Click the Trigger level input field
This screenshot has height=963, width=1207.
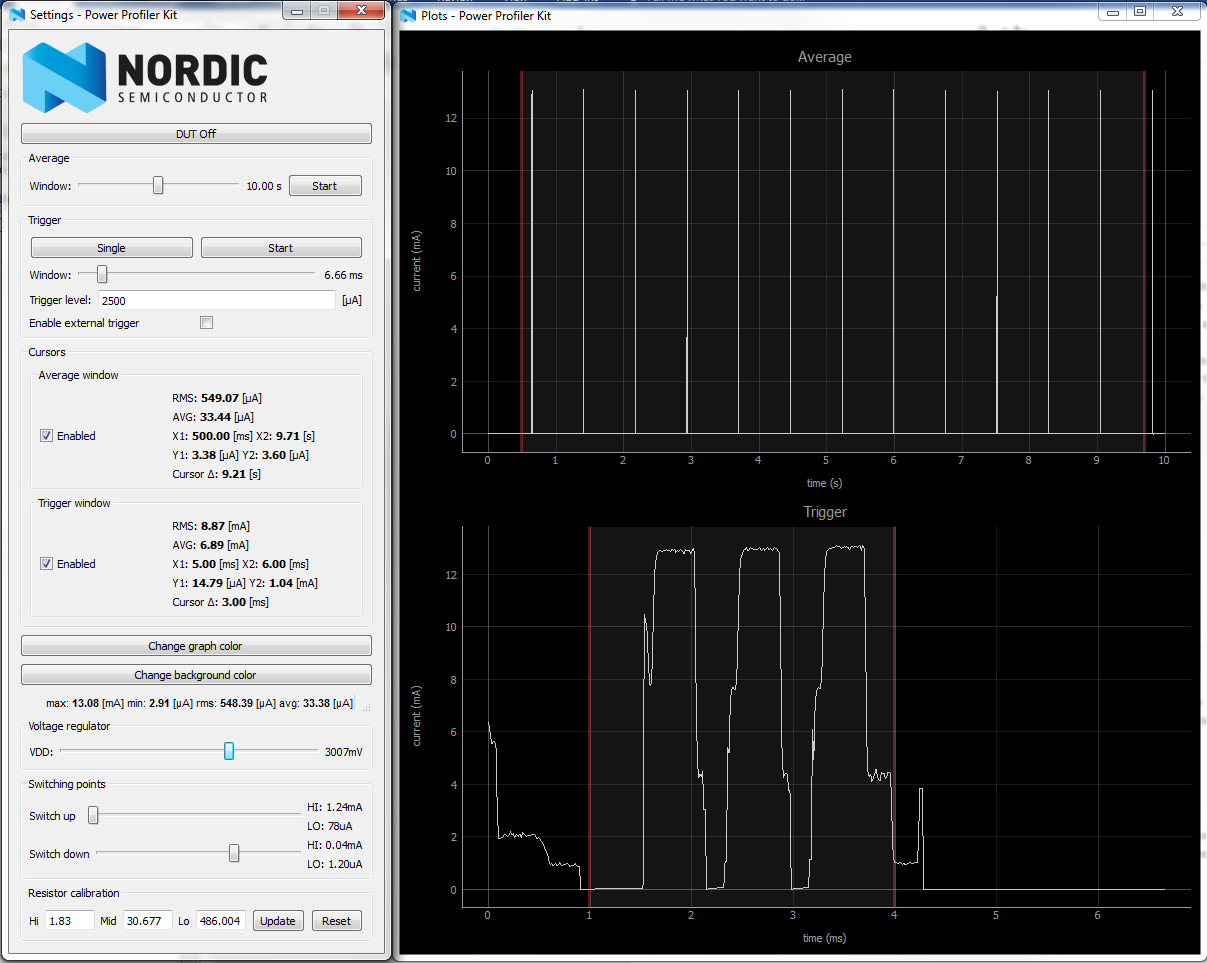pyautogui.click(x=217, y=300)
